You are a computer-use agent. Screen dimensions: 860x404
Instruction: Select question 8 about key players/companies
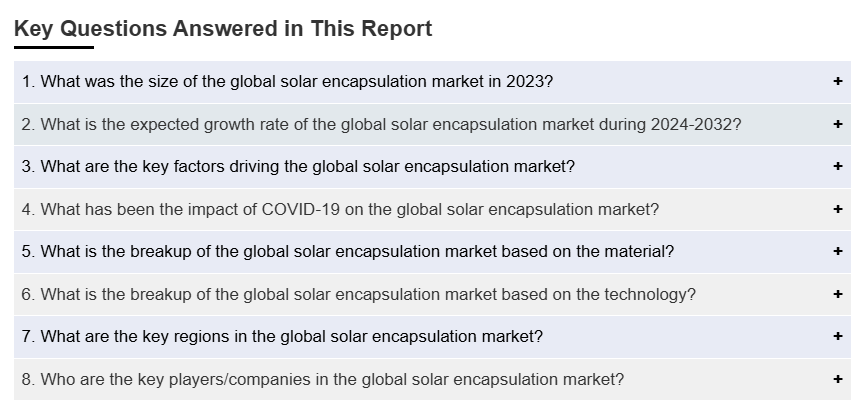click(x=322, y=379)
